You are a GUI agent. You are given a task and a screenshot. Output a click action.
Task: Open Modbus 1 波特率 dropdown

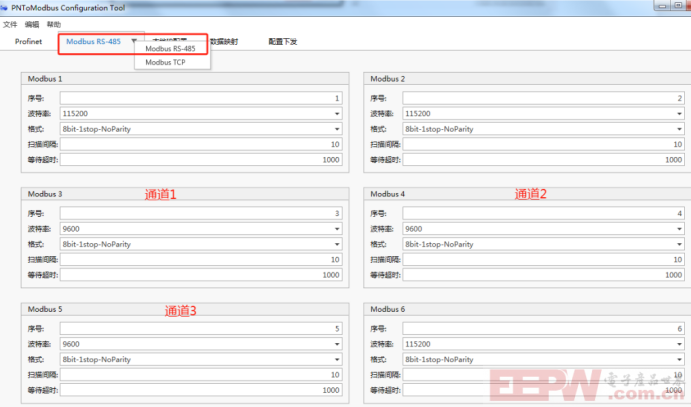coord(201,114)
